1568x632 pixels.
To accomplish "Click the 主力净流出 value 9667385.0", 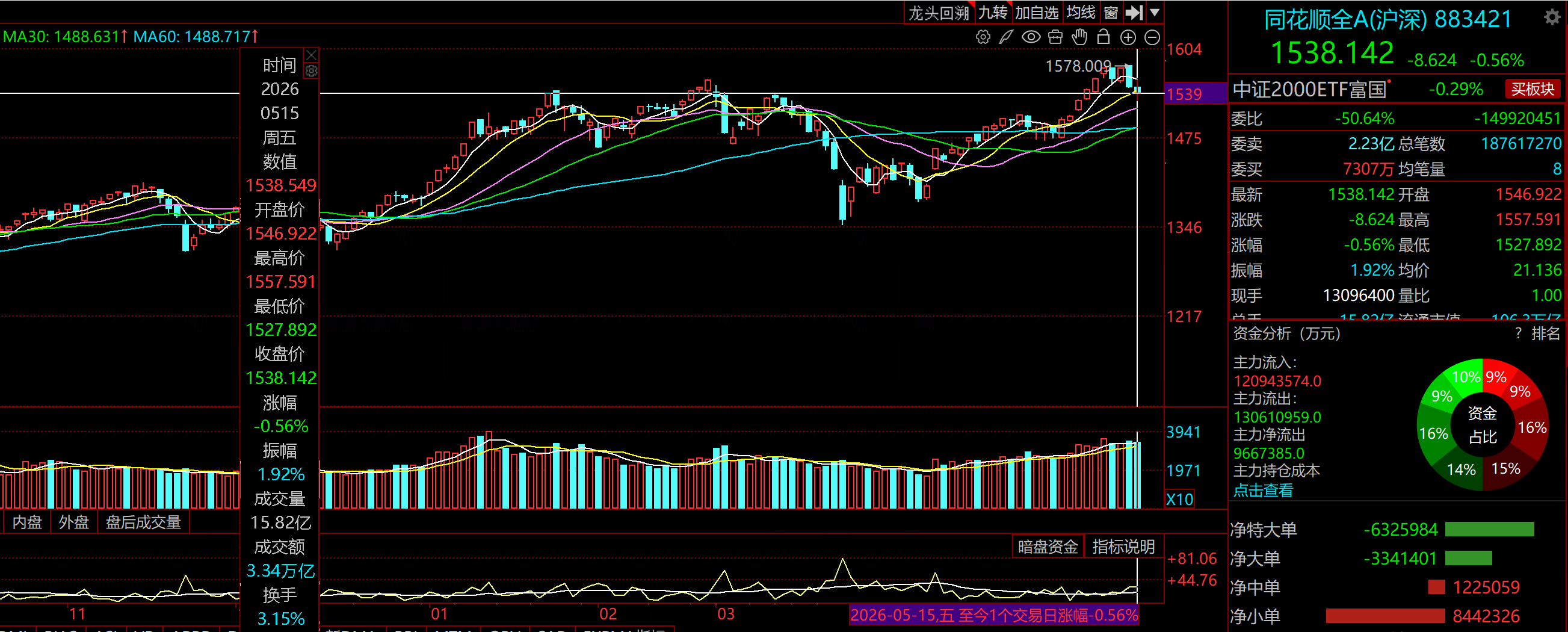I will 1268,454.
